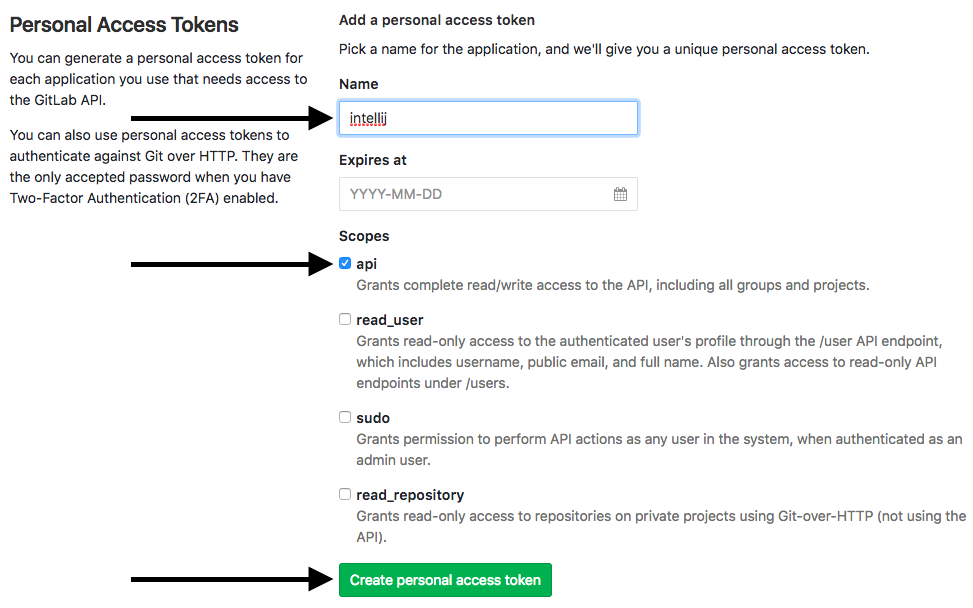Click the api scope description text
This screenshot has width=973, height=608.
click(612, 285)
